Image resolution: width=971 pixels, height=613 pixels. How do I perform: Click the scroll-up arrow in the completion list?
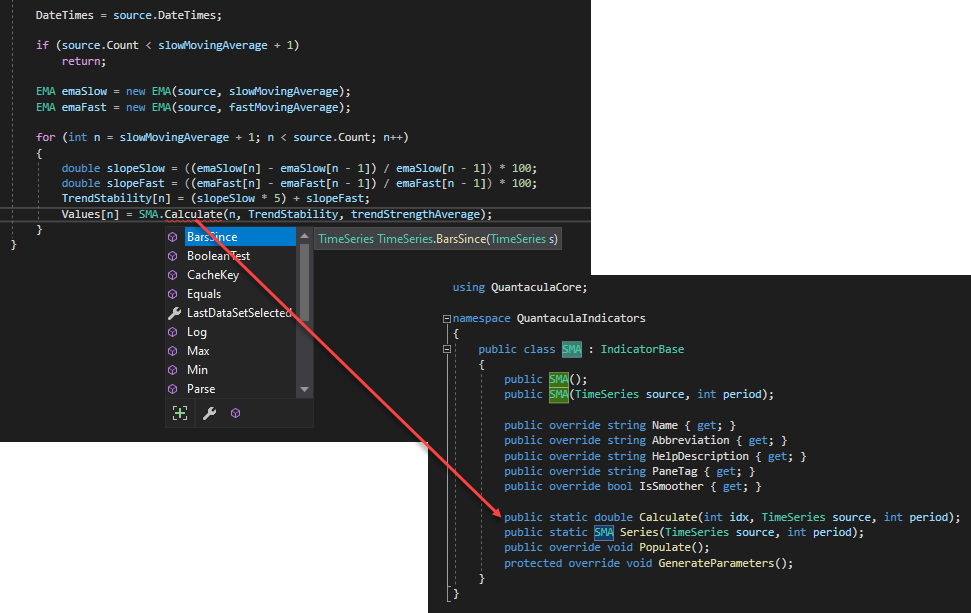[305, 236]
